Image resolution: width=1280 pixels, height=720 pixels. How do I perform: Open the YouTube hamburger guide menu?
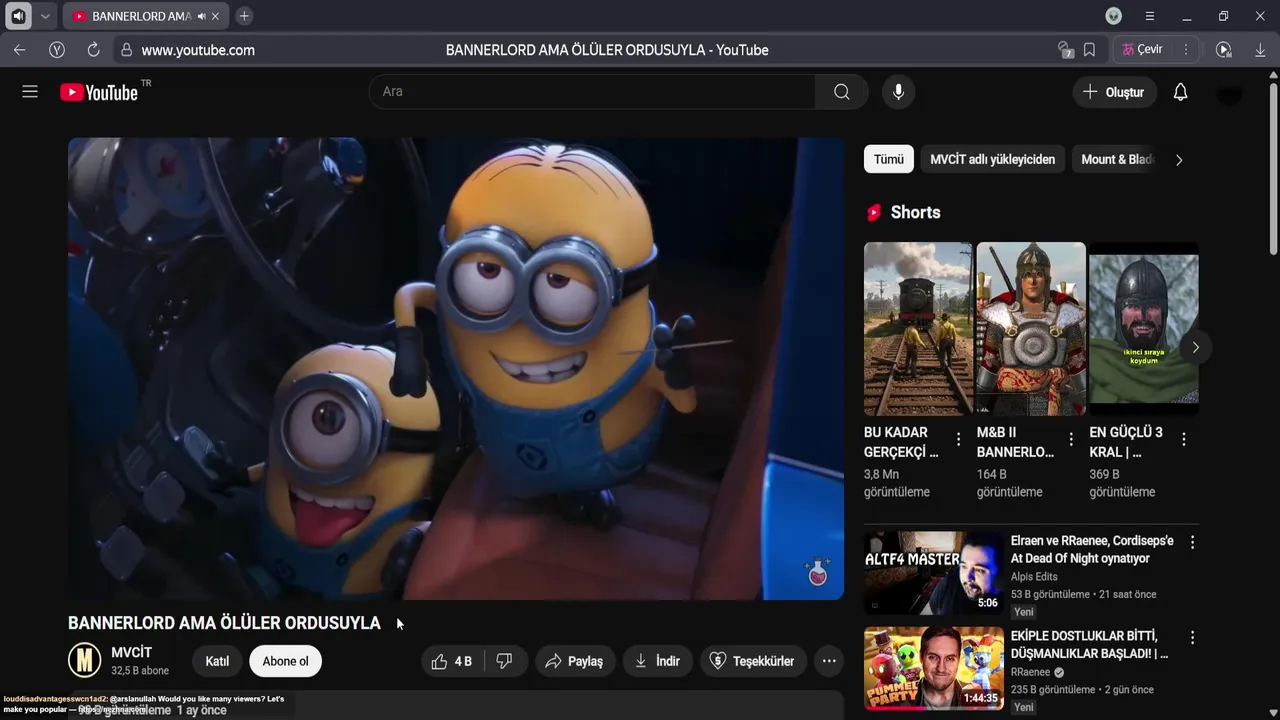click(30, 92)
